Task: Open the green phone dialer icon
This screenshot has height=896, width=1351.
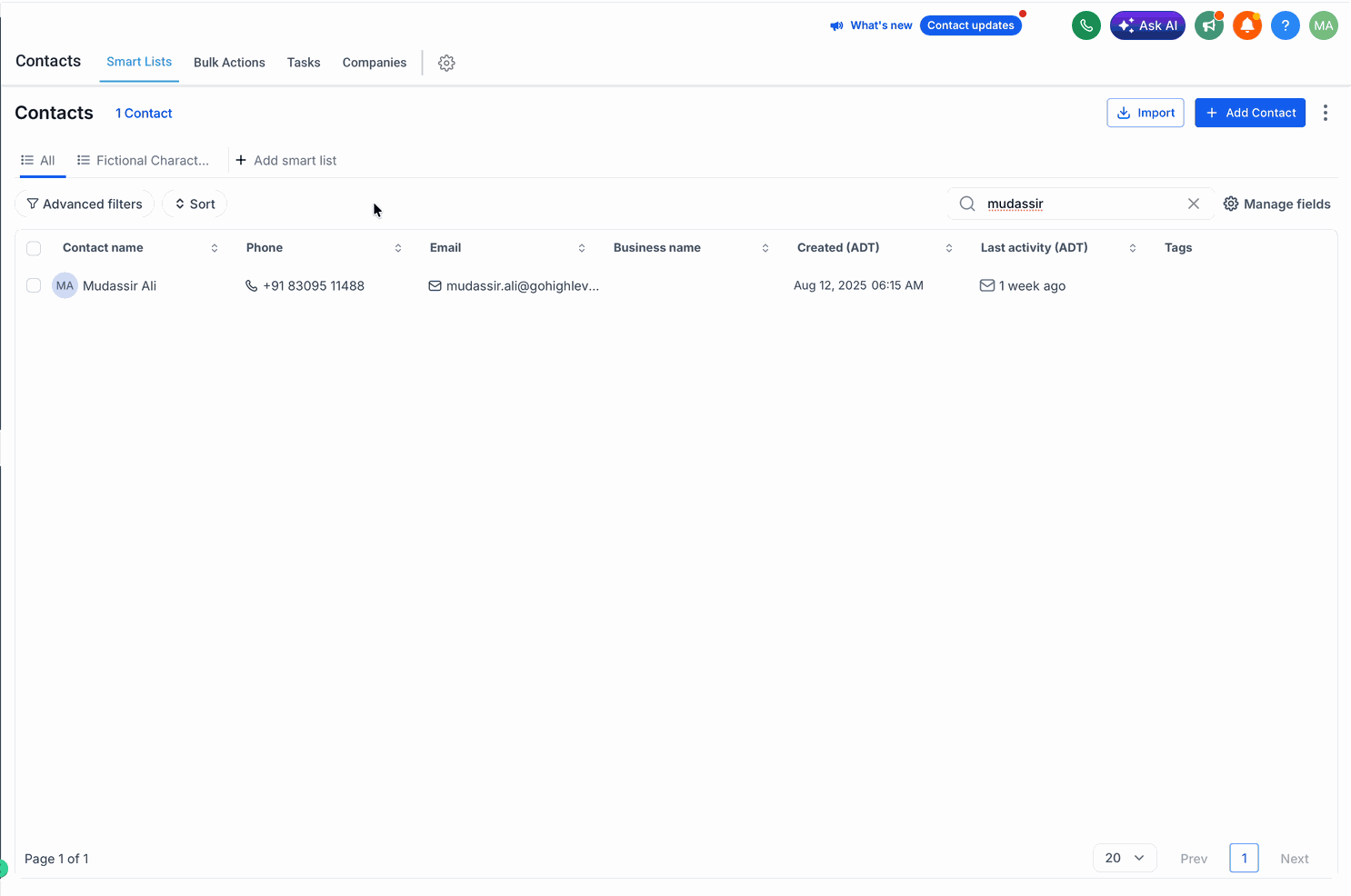Action: pos(1086,25)
